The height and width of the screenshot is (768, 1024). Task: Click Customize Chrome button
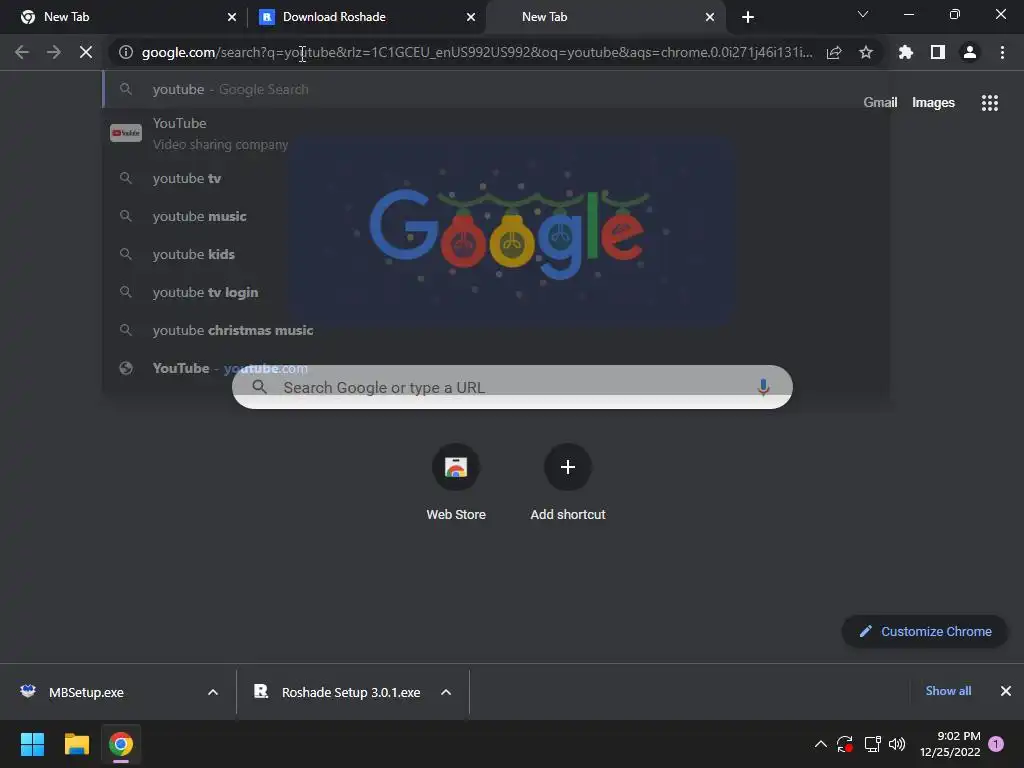pyautogui.click(x=924, y=632)
